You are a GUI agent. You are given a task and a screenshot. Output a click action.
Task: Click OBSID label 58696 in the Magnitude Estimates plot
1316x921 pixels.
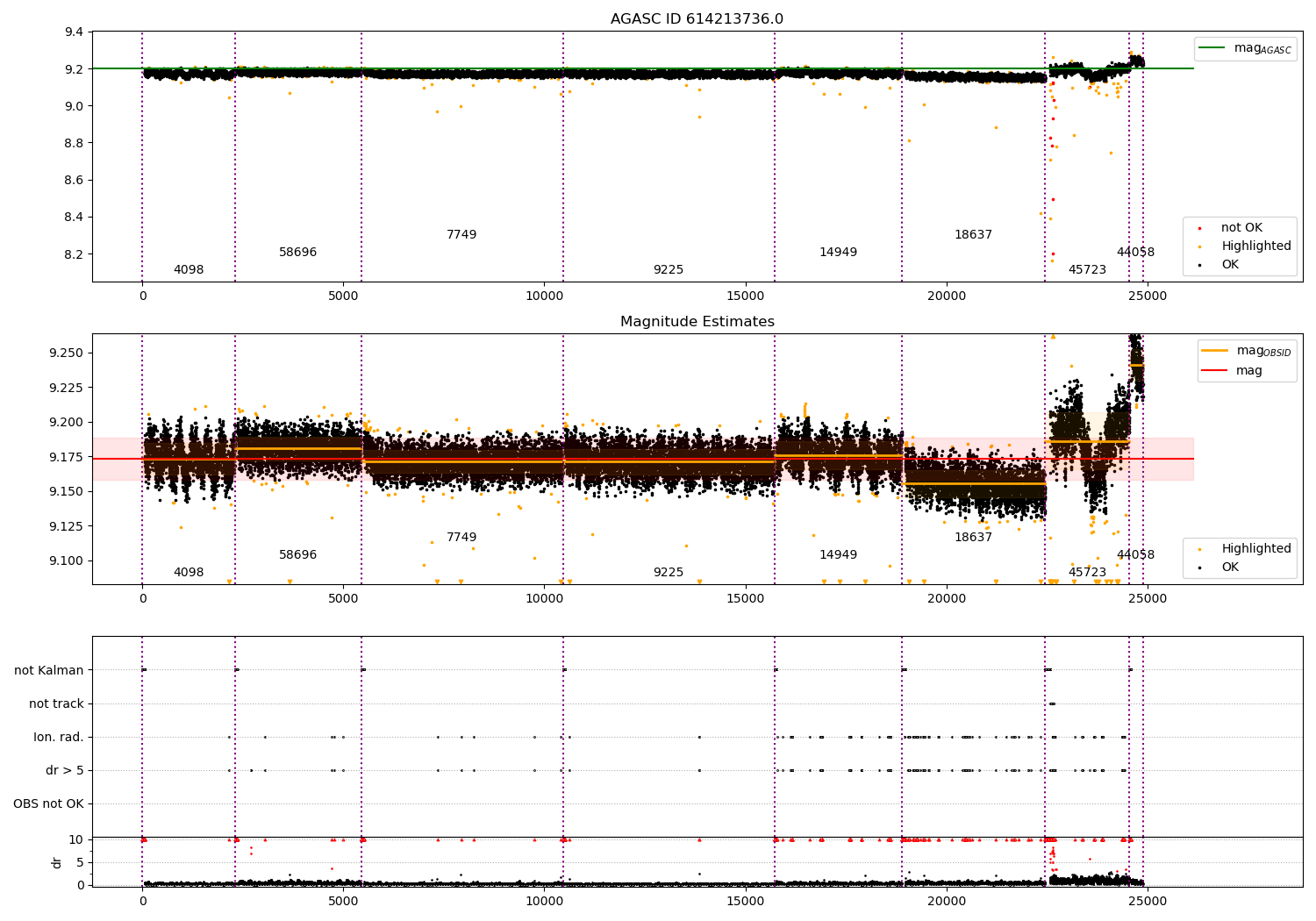click(298, 555)
